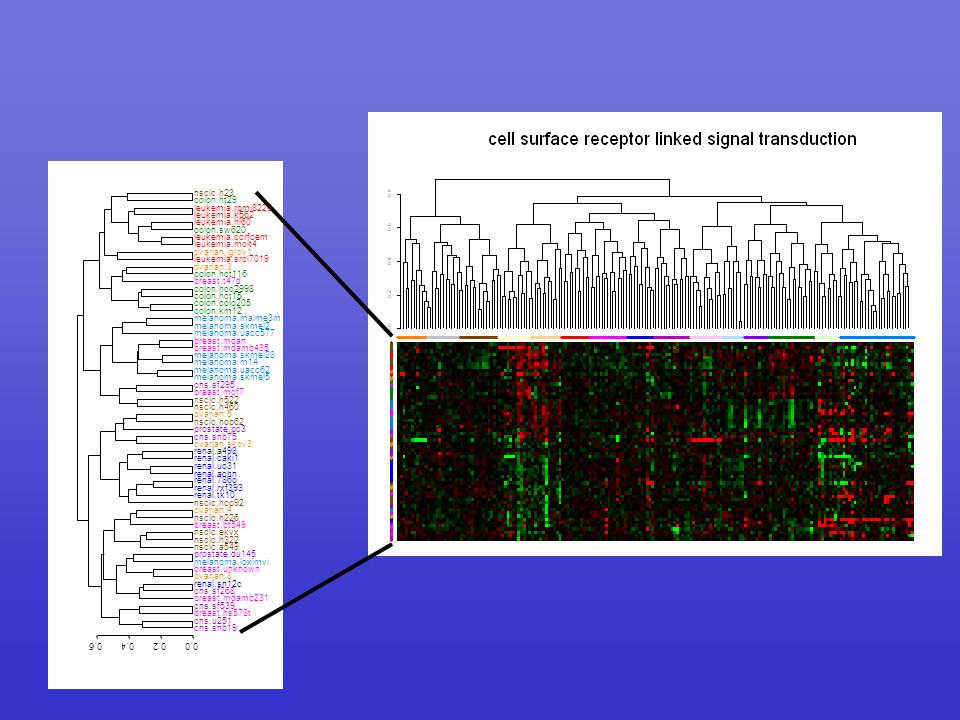This screenshot has height=720, width=960.
Task: Click the 'breast.bt549' label
Action: (220, 525)
